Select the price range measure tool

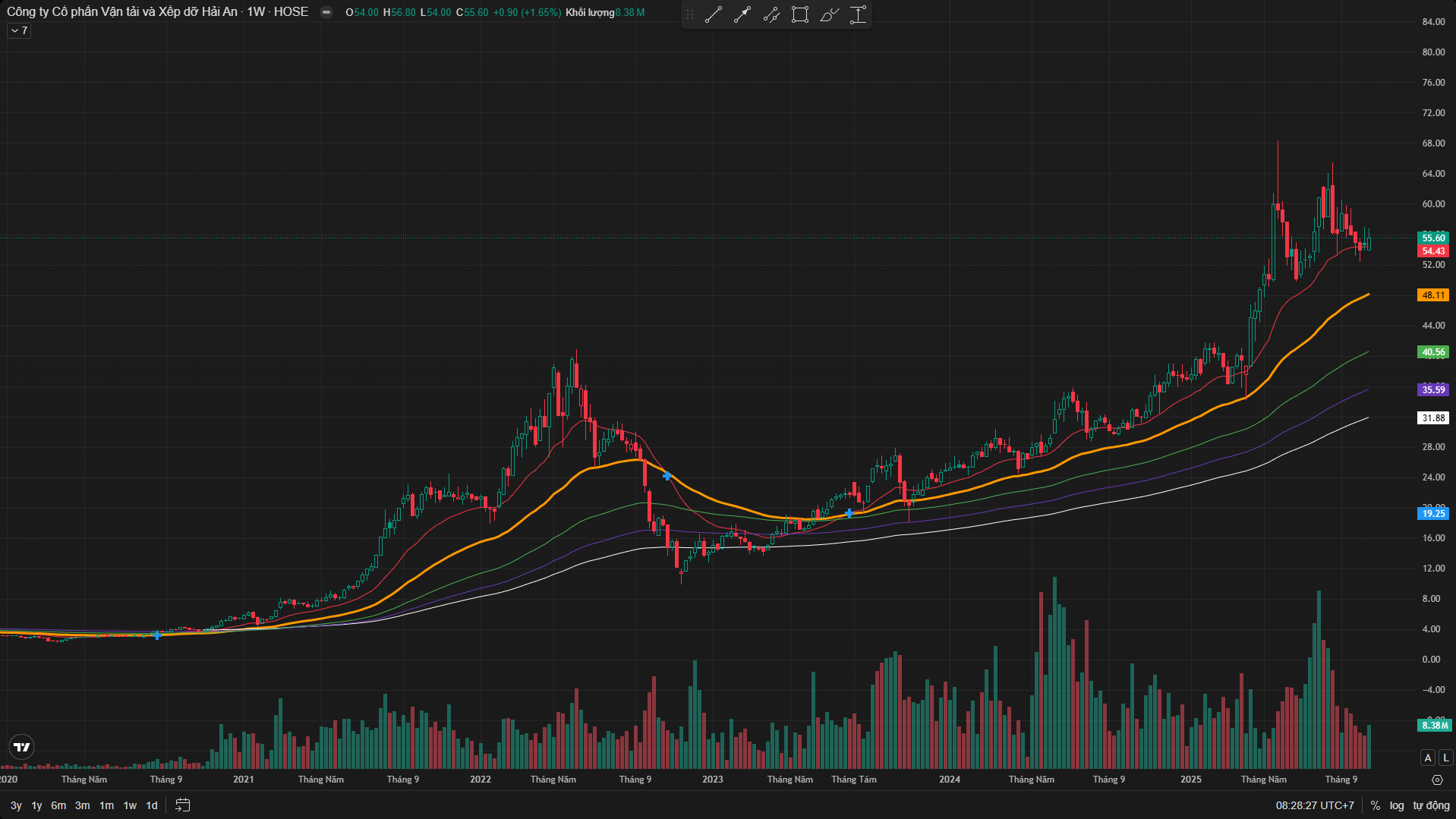pyautogui.click(x=858, y=14)
